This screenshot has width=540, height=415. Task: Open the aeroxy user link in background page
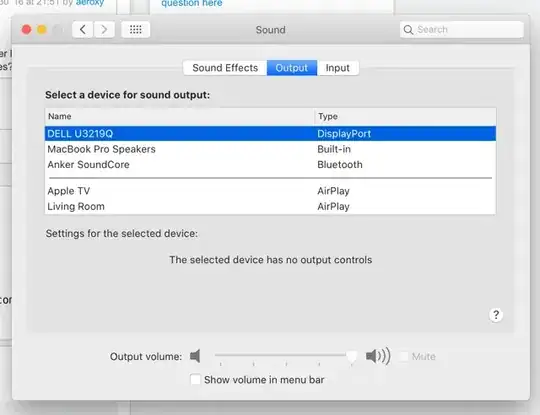pos(90,3)
